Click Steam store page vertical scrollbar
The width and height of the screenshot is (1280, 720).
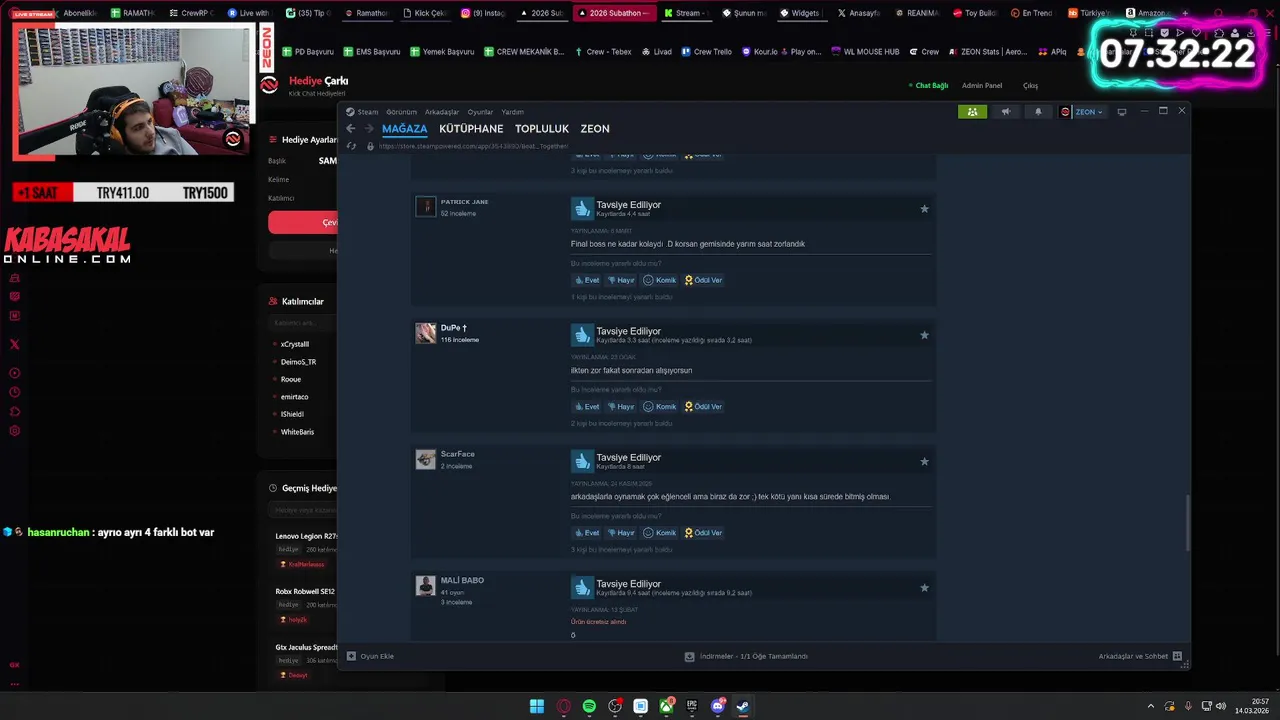tap(1187, 522)
